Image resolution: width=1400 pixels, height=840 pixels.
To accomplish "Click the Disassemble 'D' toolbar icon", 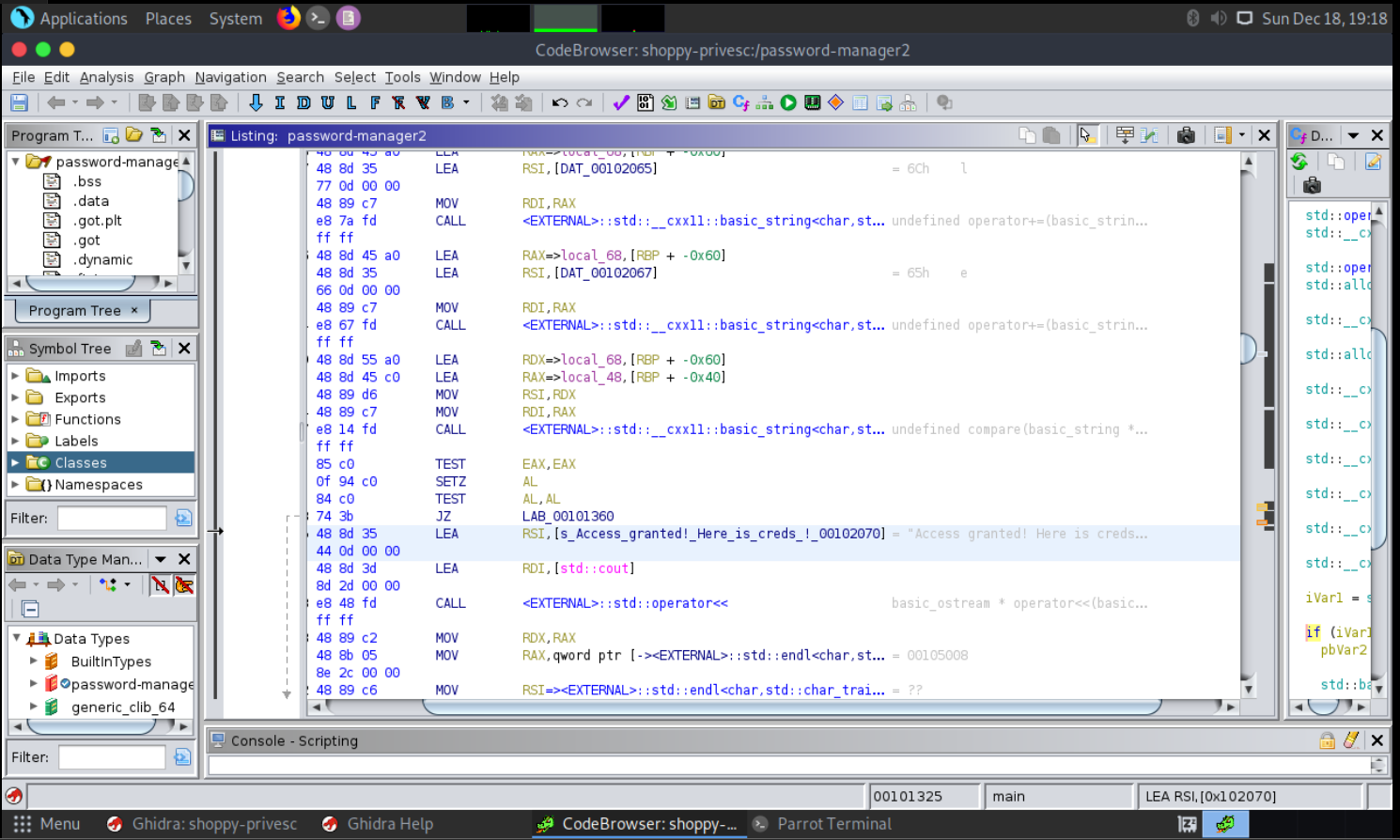I will [303, 102].
